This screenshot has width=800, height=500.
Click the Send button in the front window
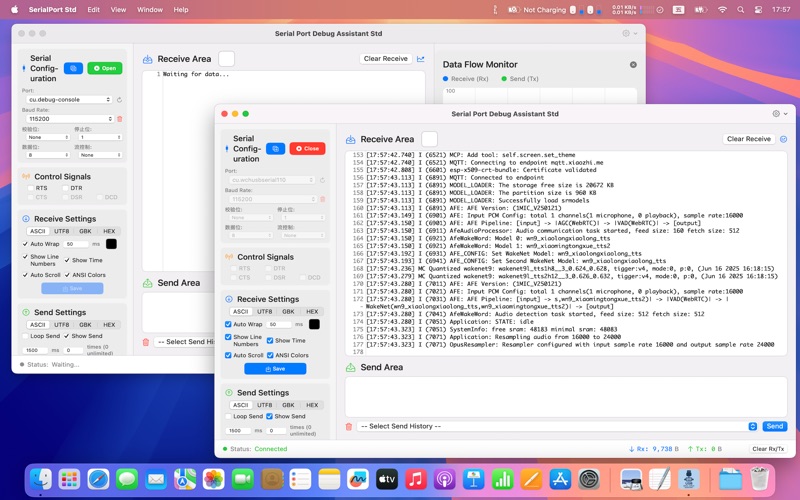(774, 427)
